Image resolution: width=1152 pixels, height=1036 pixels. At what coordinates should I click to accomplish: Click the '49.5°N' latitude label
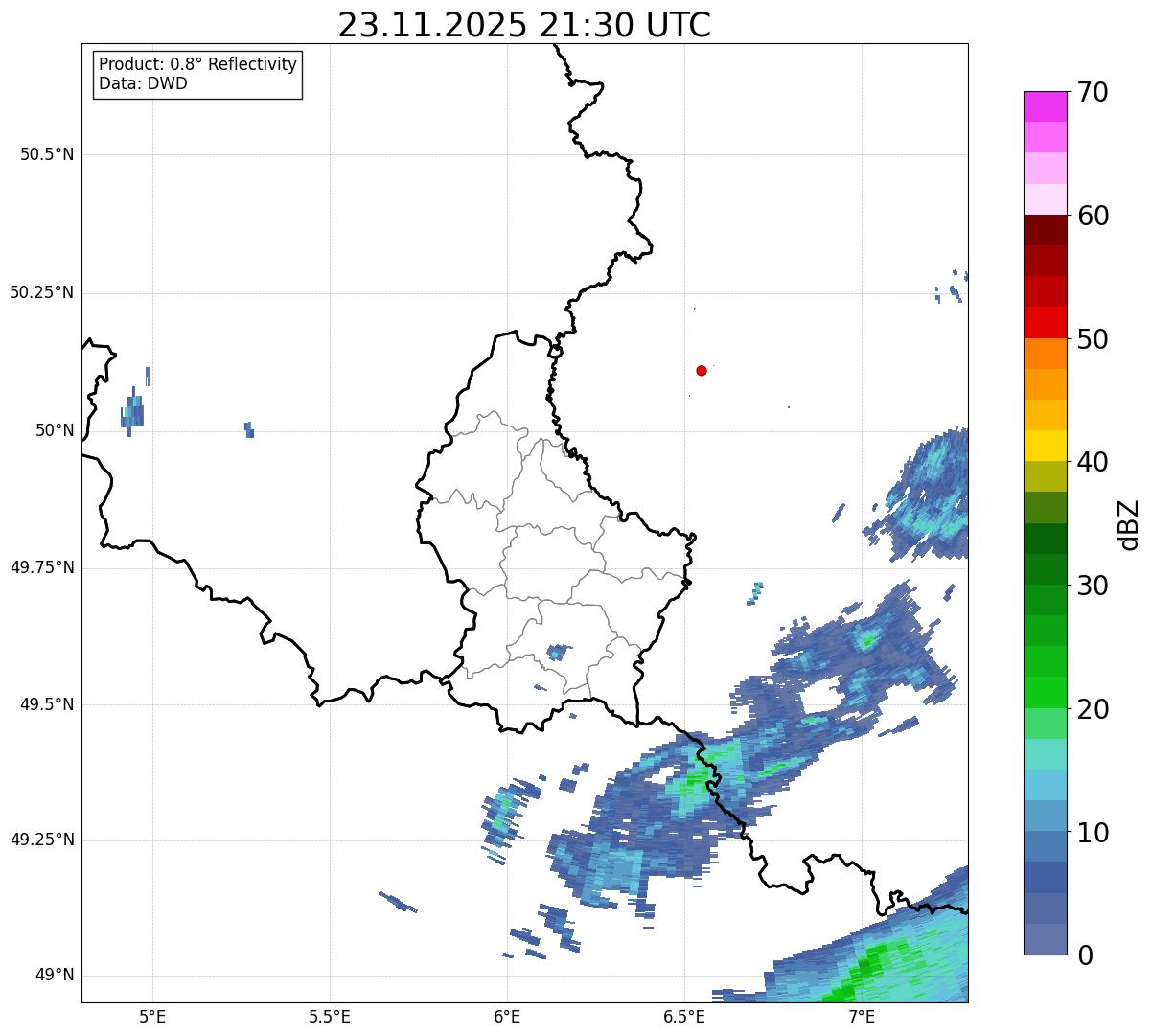point(47,704)
